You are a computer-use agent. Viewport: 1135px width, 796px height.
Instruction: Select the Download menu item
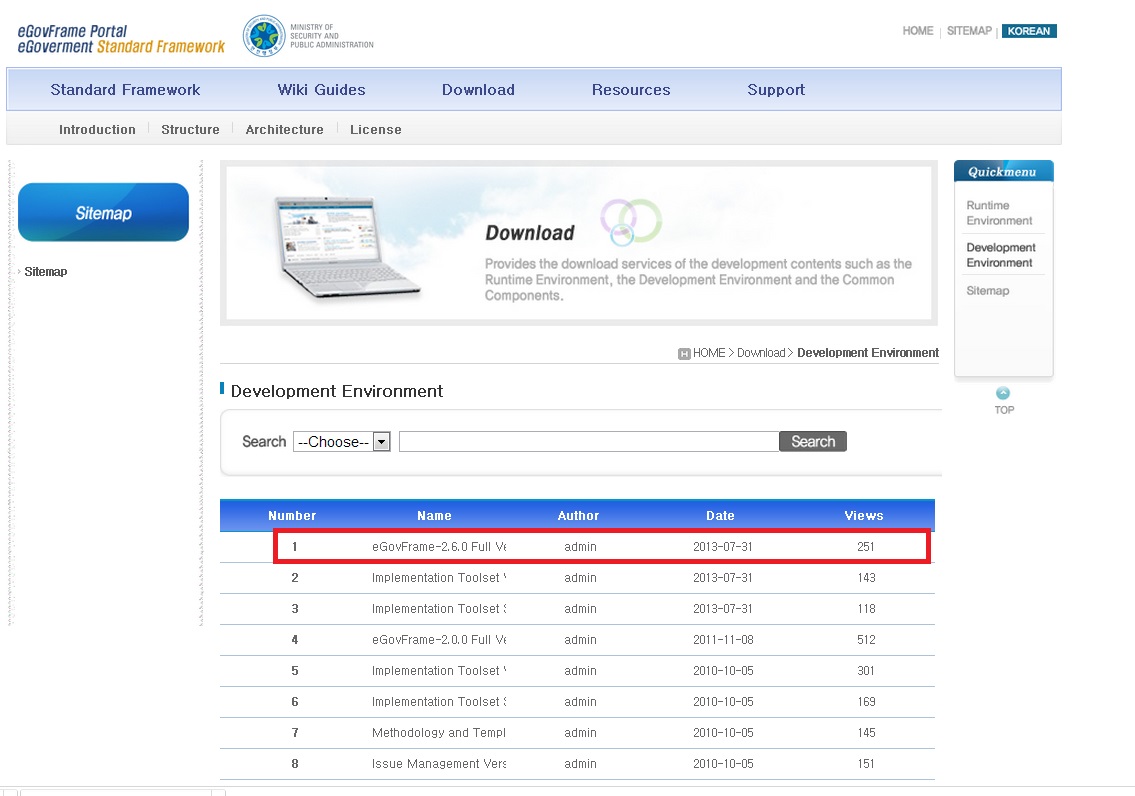478,90
